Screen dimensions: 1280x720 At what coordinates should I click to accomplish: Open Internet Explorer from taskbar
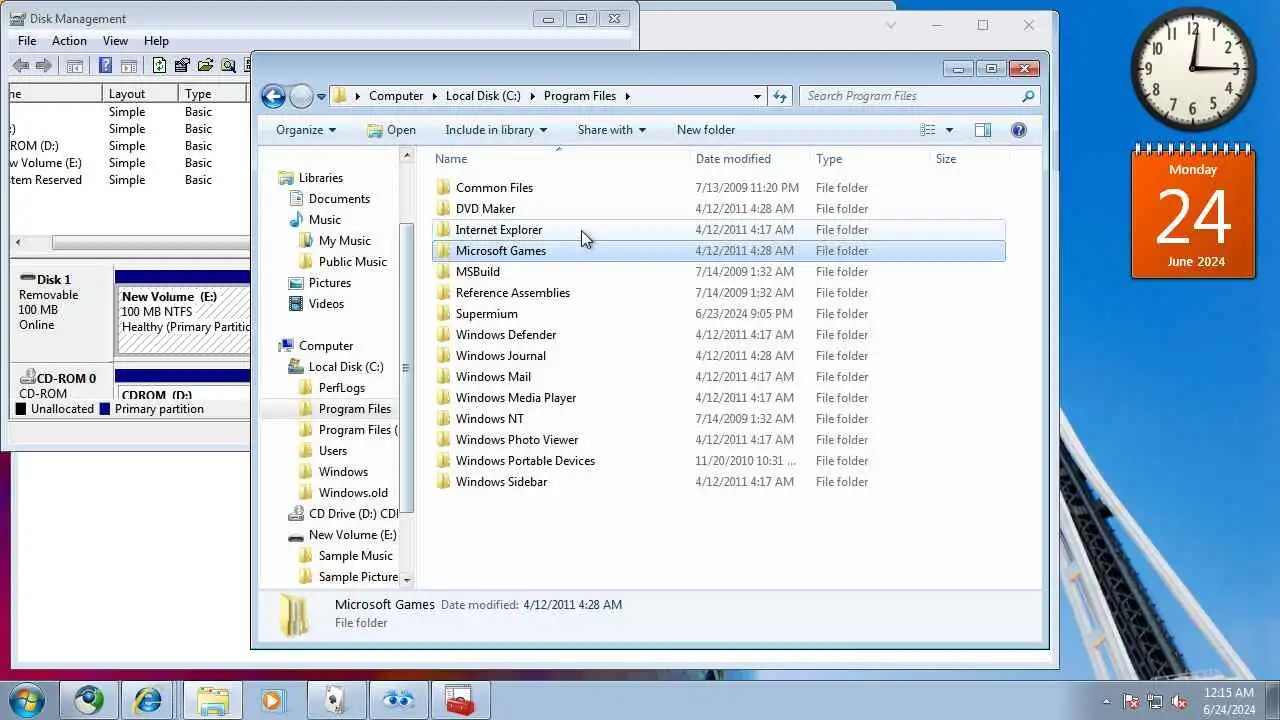click(148, 700)
